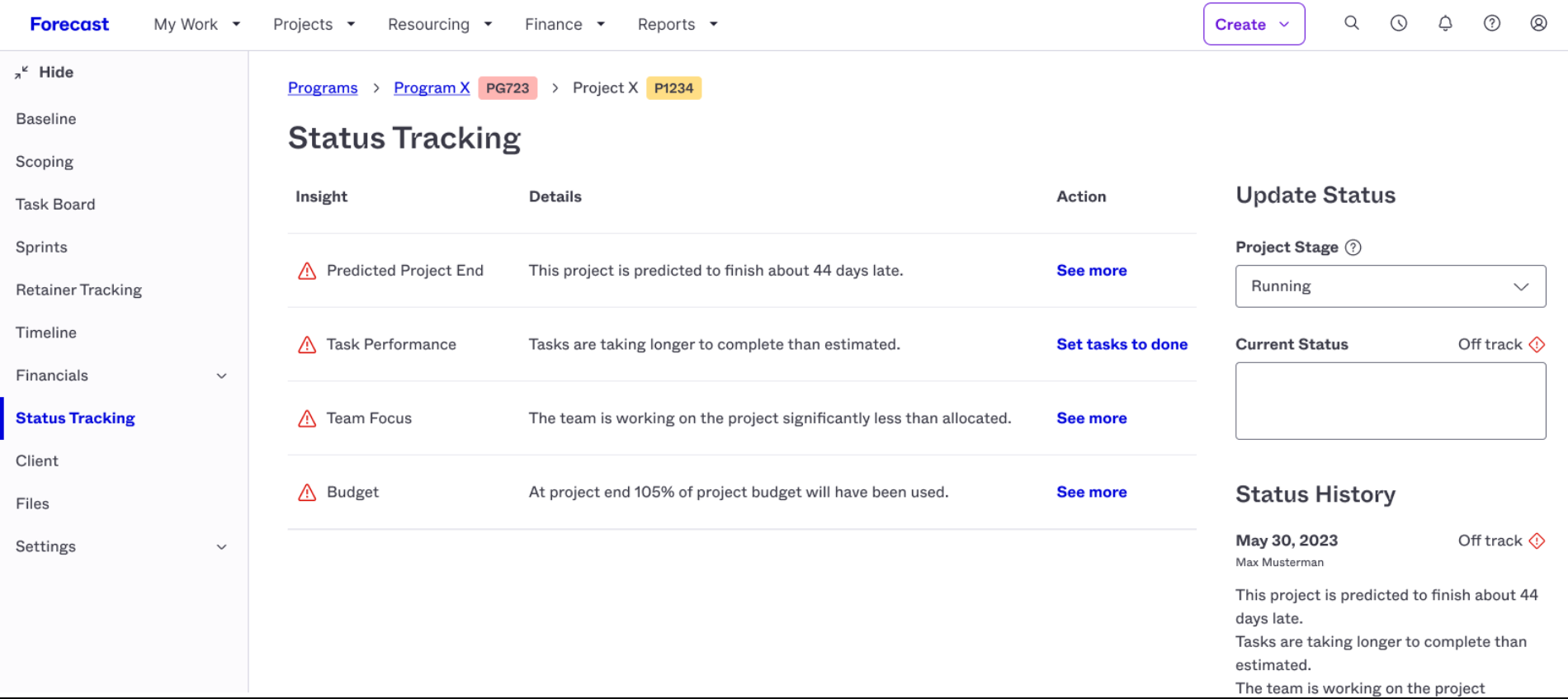Click the Off track diamond icon by Current Status
1568x699 pixels.
1537,345
